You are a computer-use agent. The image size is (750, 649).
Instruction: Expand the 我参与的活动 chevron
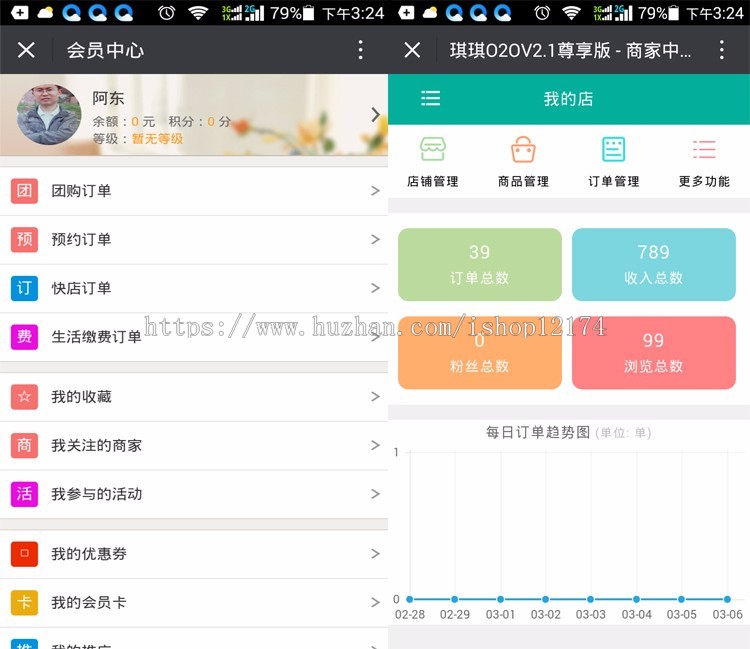click(375, 495)
